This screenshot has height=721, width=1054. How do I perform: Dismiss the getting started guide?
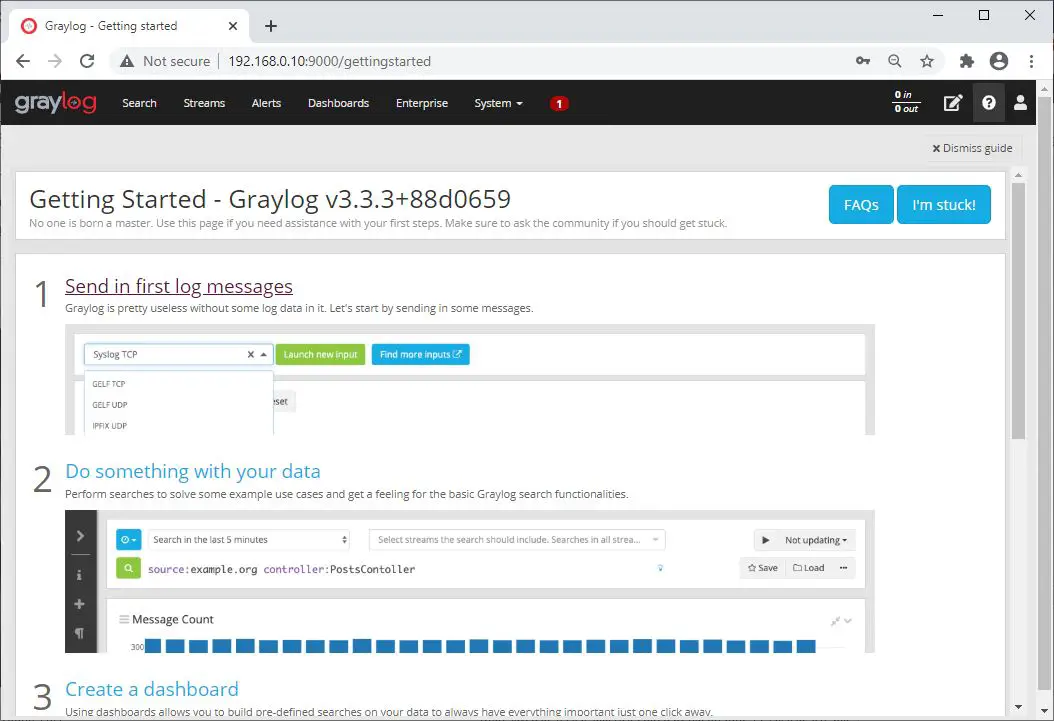(x=972, y=148)
